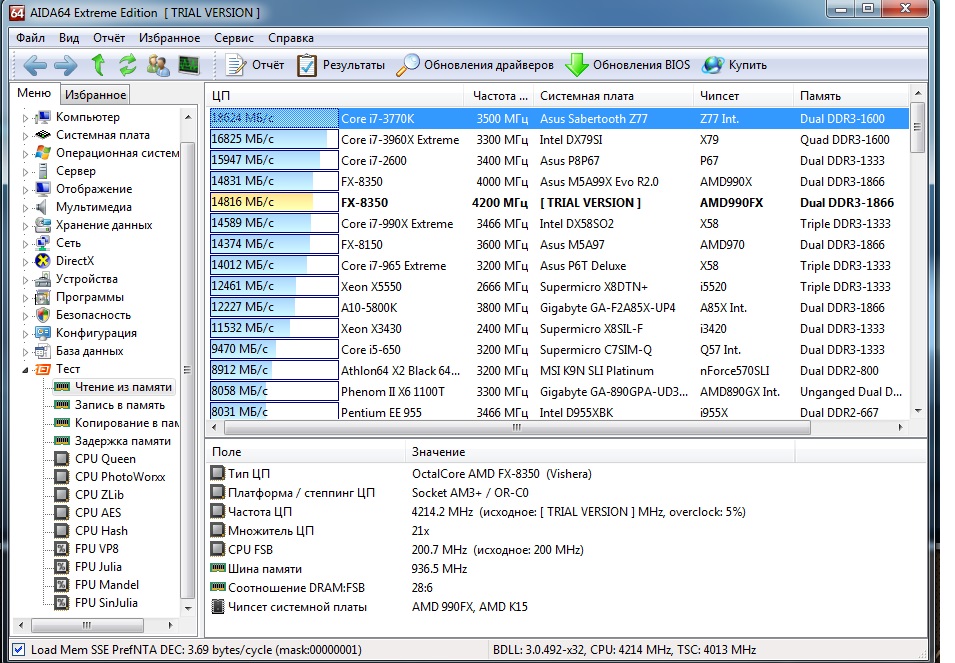Screen dimensions: 955x663
Task: Click the left tree horizontal scrollbar
Action: point(87,625)
